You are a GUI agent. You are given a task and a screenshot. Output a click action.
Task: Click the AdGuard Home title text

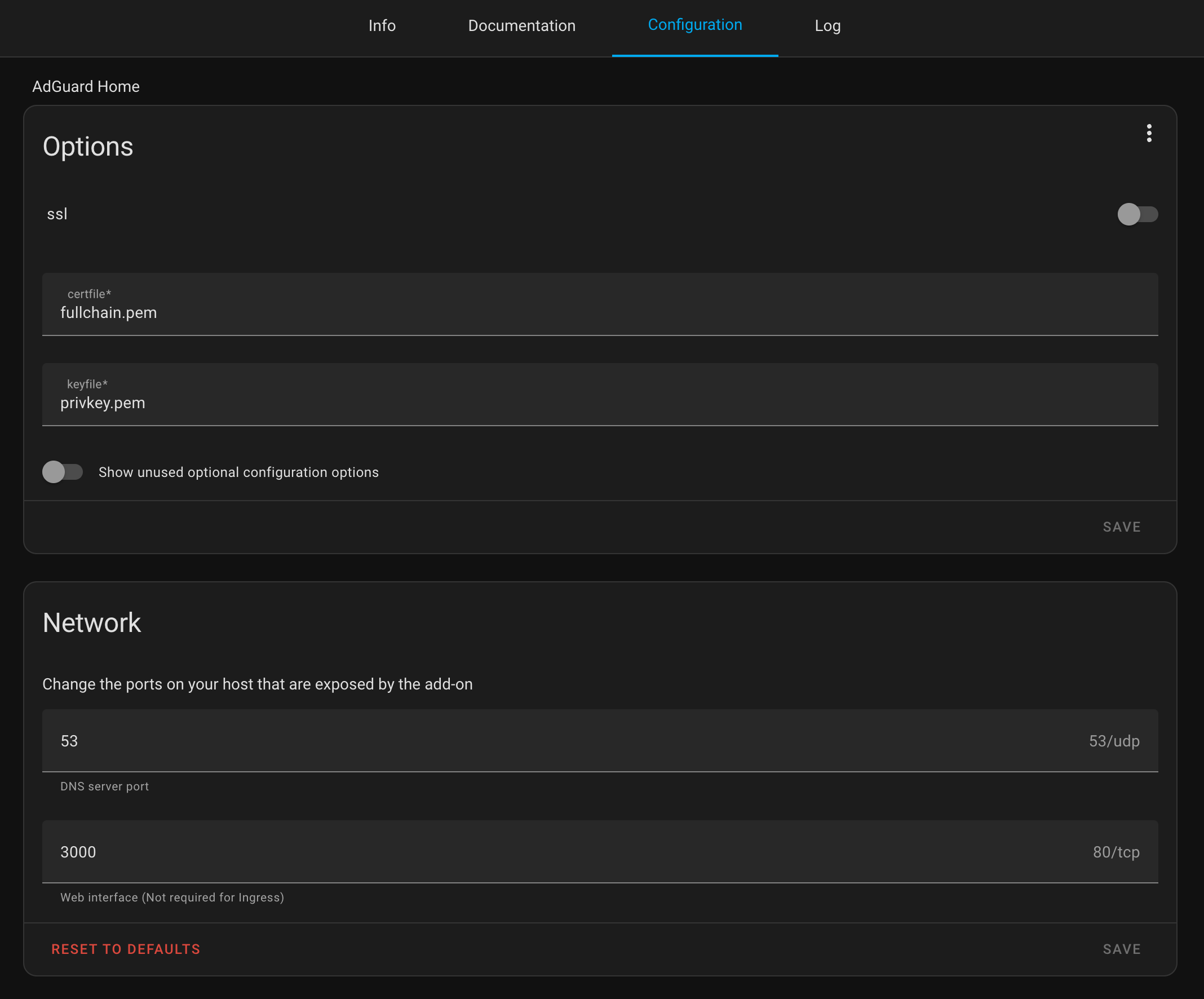pyautogui.click(x=86, y=87)
